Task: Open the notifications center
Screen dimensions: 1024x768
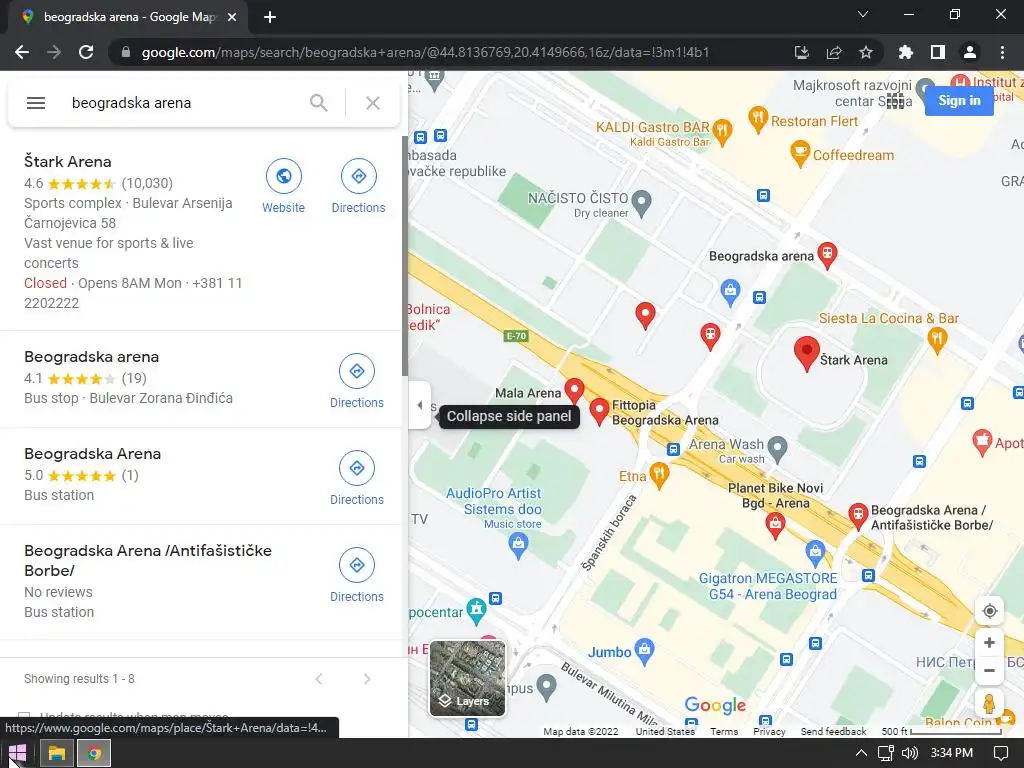Action: [x=1000, y=754]
